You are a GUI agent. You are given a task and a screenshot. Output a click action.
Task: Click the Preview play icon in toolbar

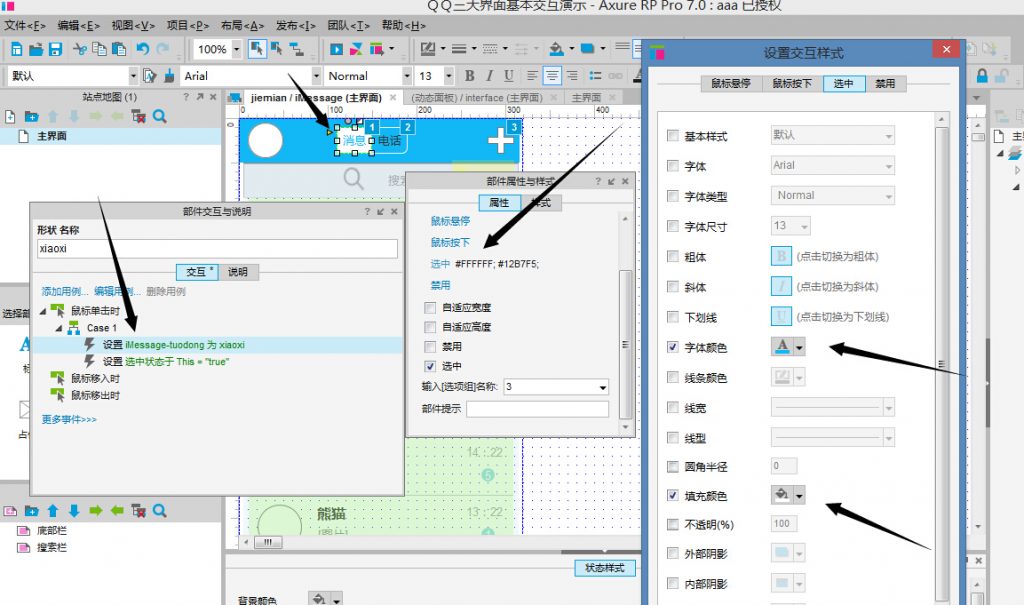pyautogui.click(x=337, y=49)
